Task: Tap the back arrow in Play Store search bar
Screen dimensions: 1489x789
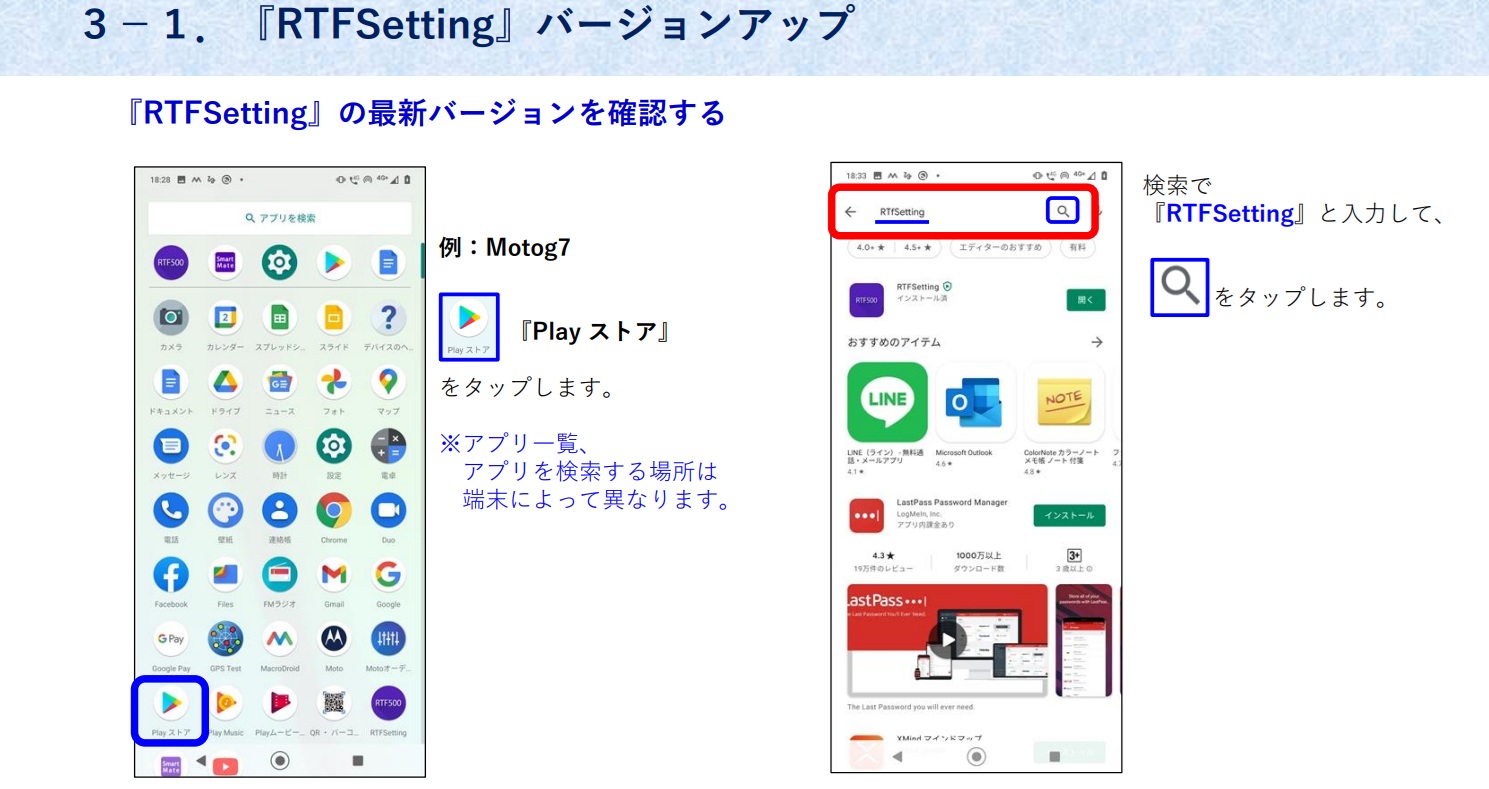Action: point(851,212)
